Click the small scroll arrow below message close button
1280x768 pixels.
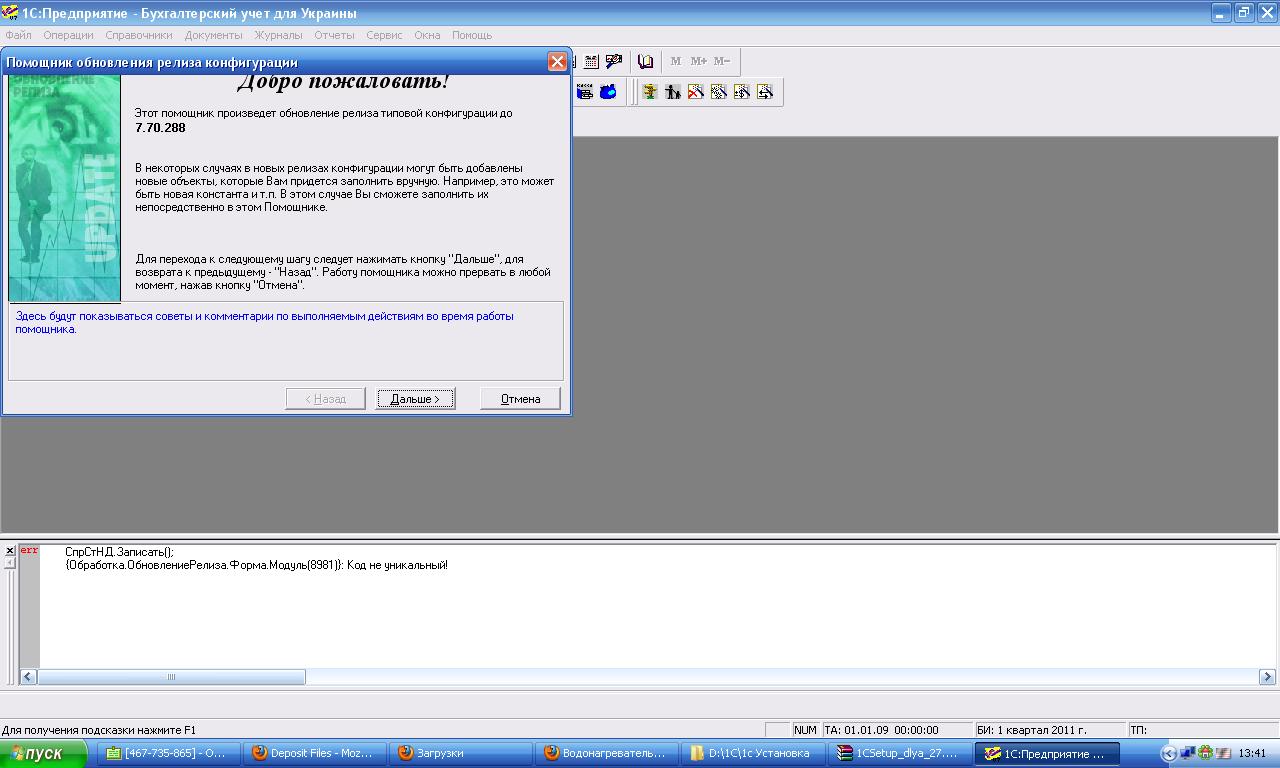[10, 563]
